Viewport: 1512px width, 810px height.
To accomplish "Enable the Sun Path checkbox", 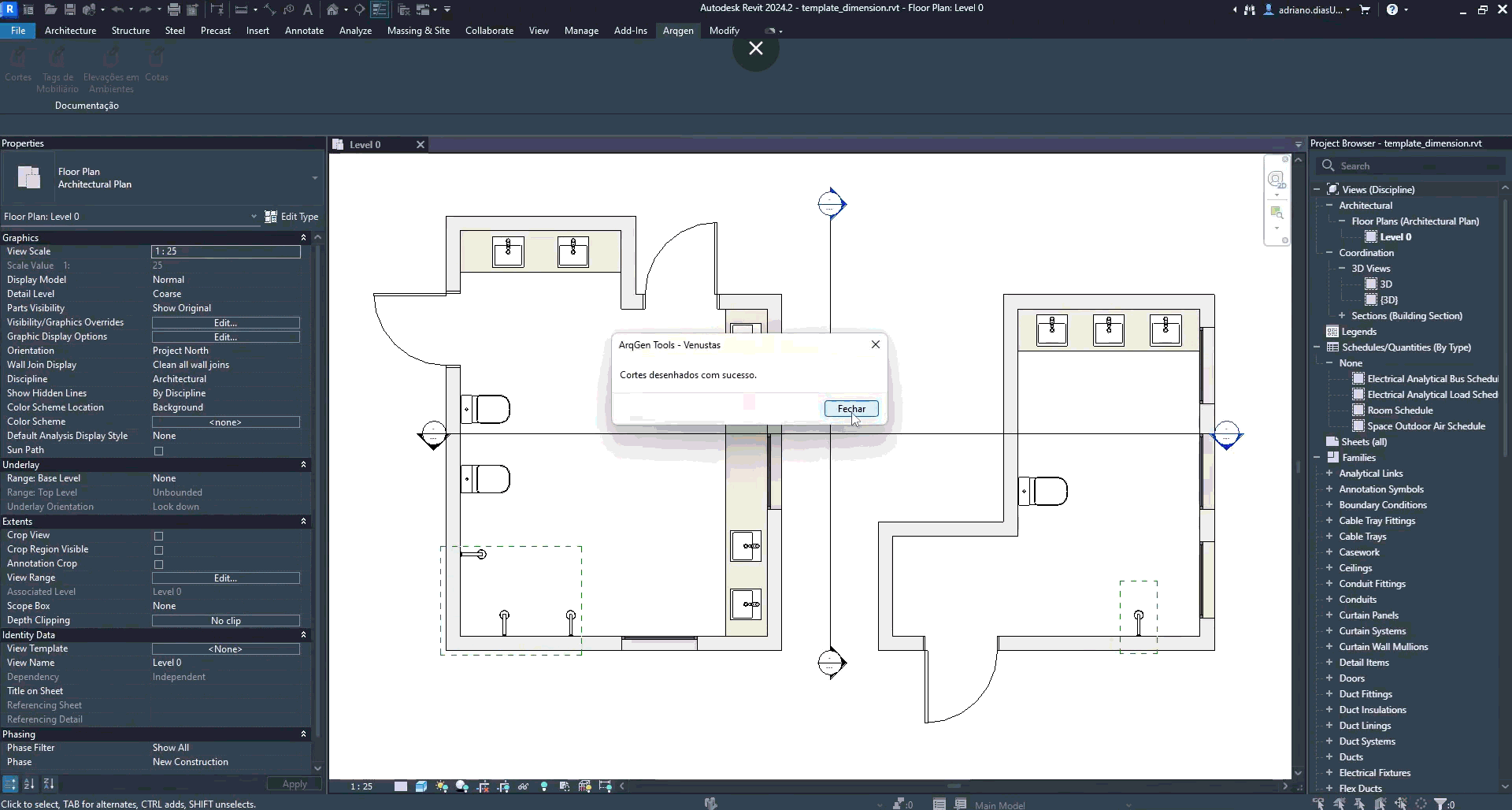I will (x=158, y=451).
